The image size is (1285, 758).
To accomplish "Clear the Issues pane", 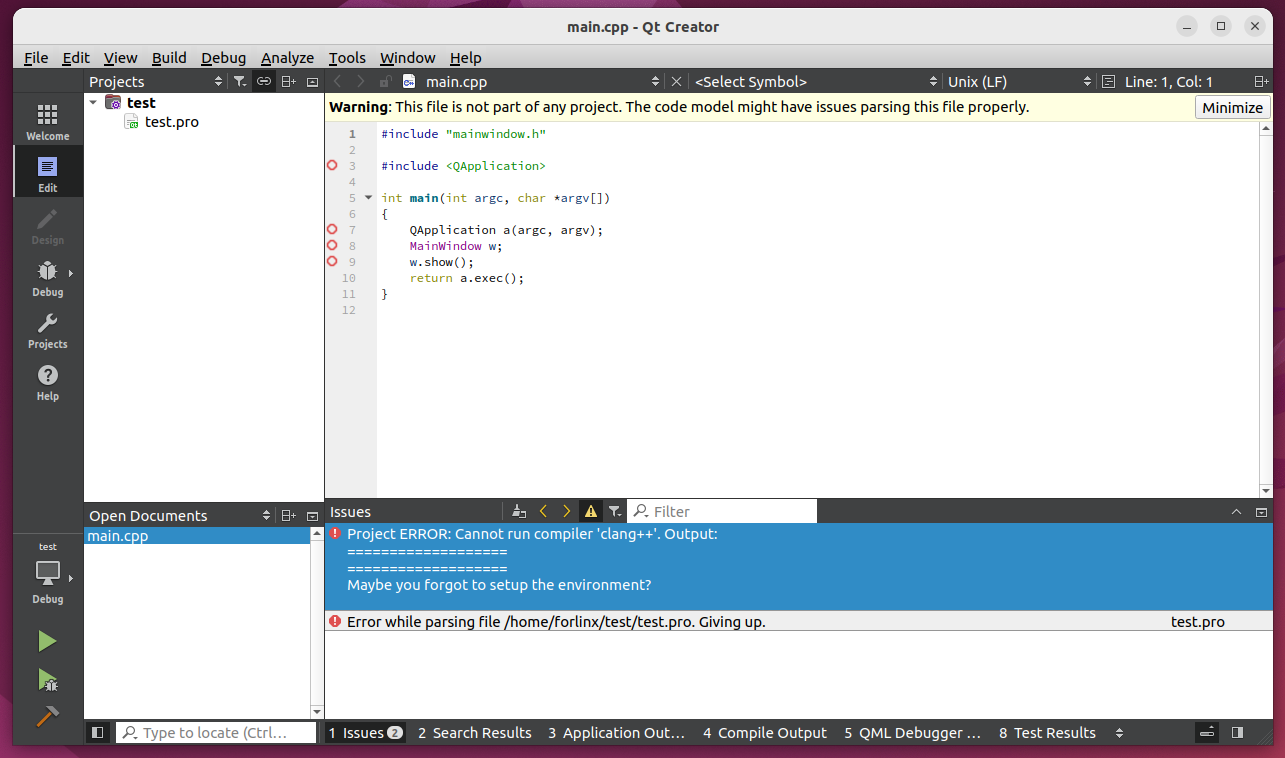I will pos(519,511).
